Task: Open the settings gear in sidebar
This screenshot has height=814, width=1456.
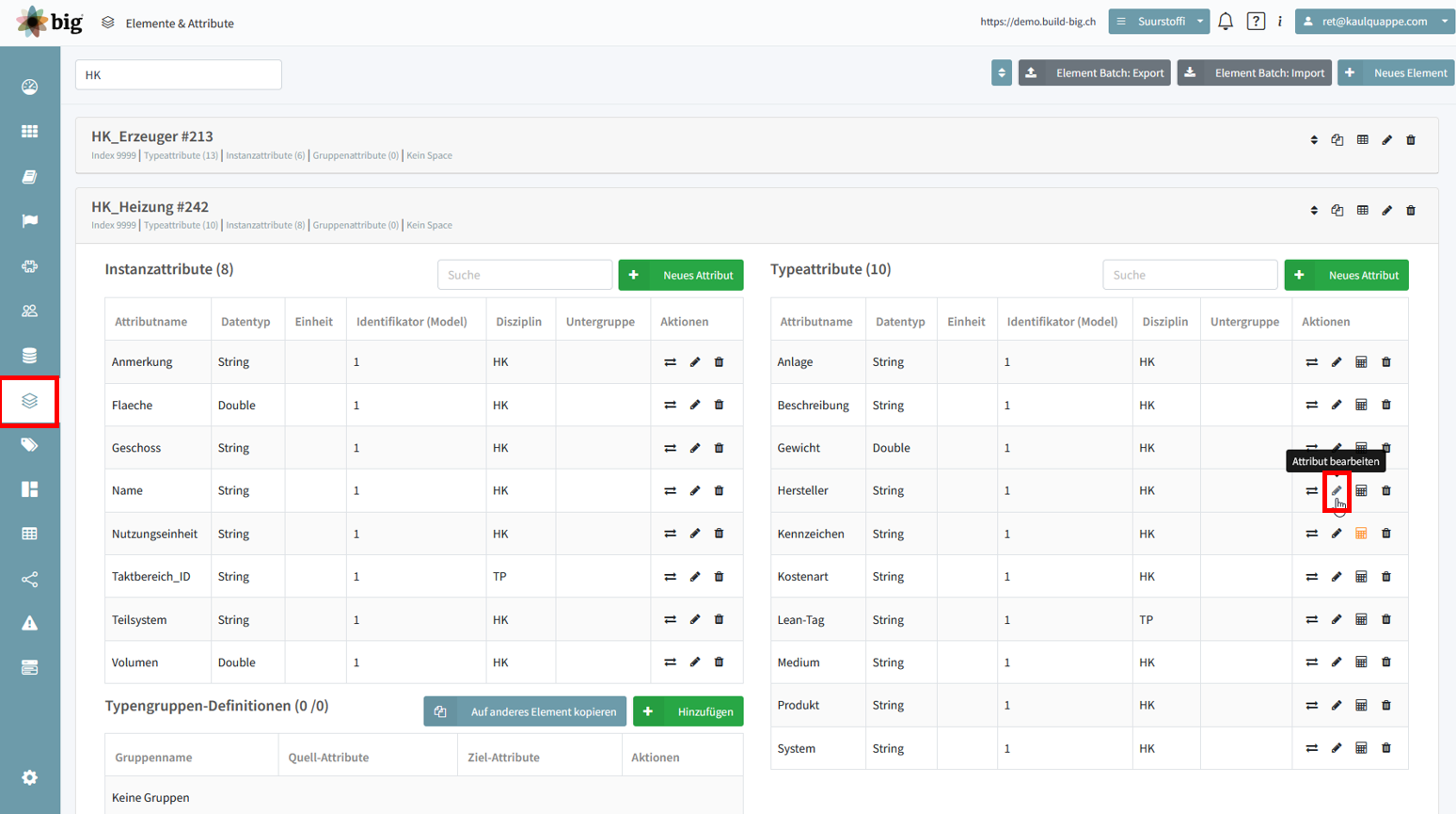Action: click(30, 777)
